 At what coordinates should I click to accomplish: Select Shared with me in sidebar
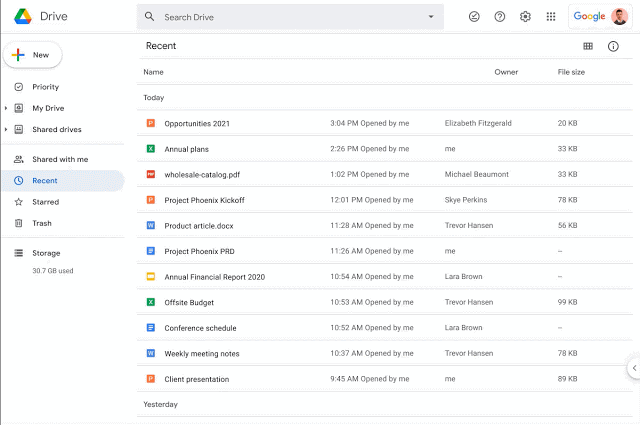(x=59, y=159)
